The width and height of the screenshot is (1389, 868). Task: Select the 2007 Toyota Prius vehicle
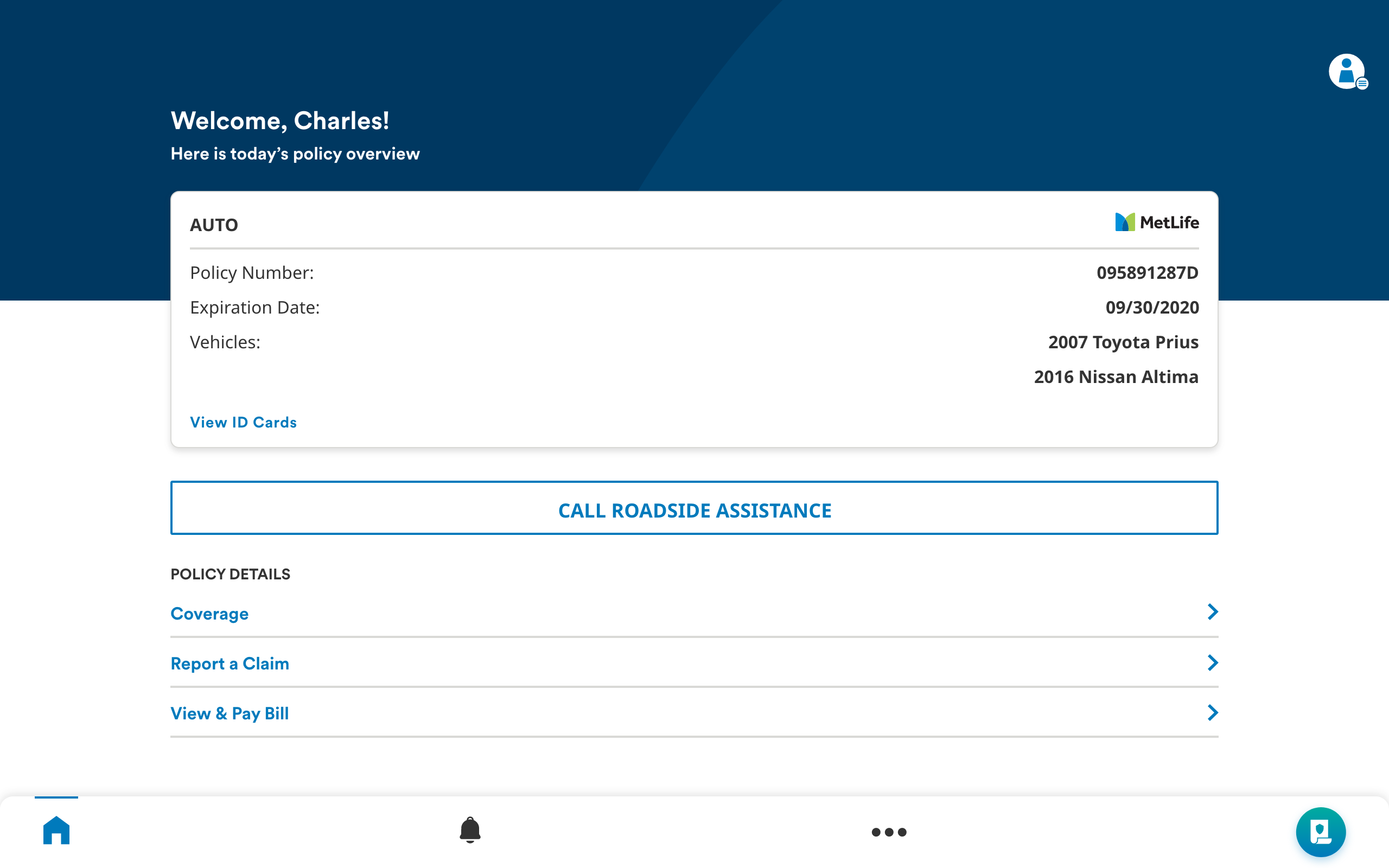1123,342
